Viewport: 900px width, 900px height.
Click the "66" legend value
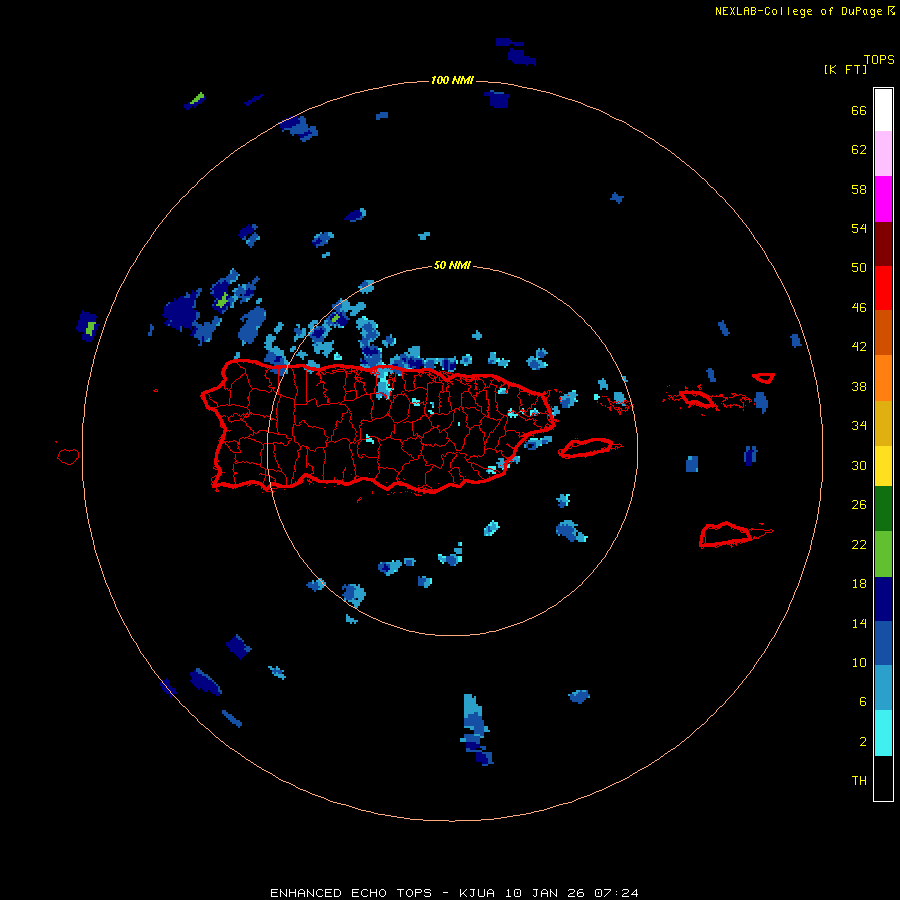[x=859, y=111]
